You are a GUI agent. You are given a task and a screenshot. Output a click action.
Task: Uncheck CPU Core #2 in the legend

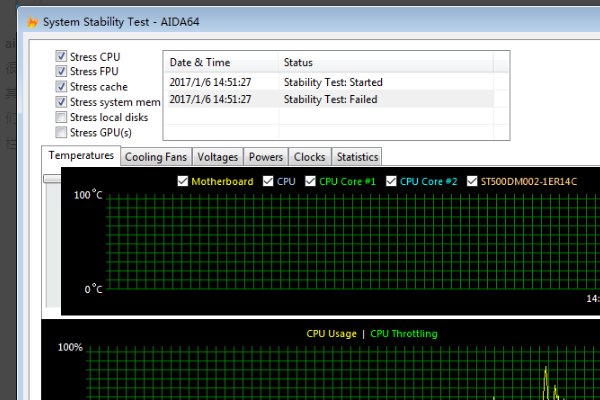click(391, 181)
